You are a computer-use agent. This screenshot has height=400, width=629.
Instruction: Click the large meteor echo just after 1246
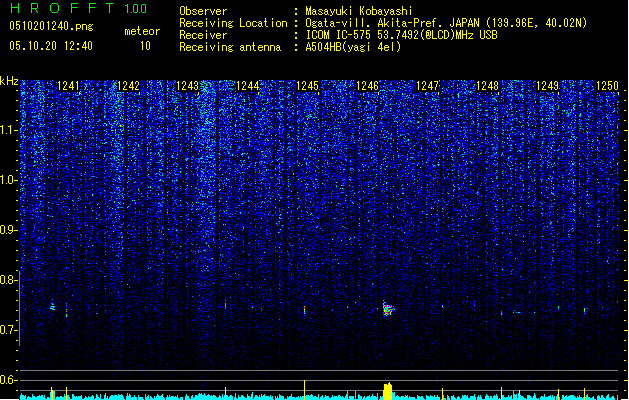coord(388,309)
